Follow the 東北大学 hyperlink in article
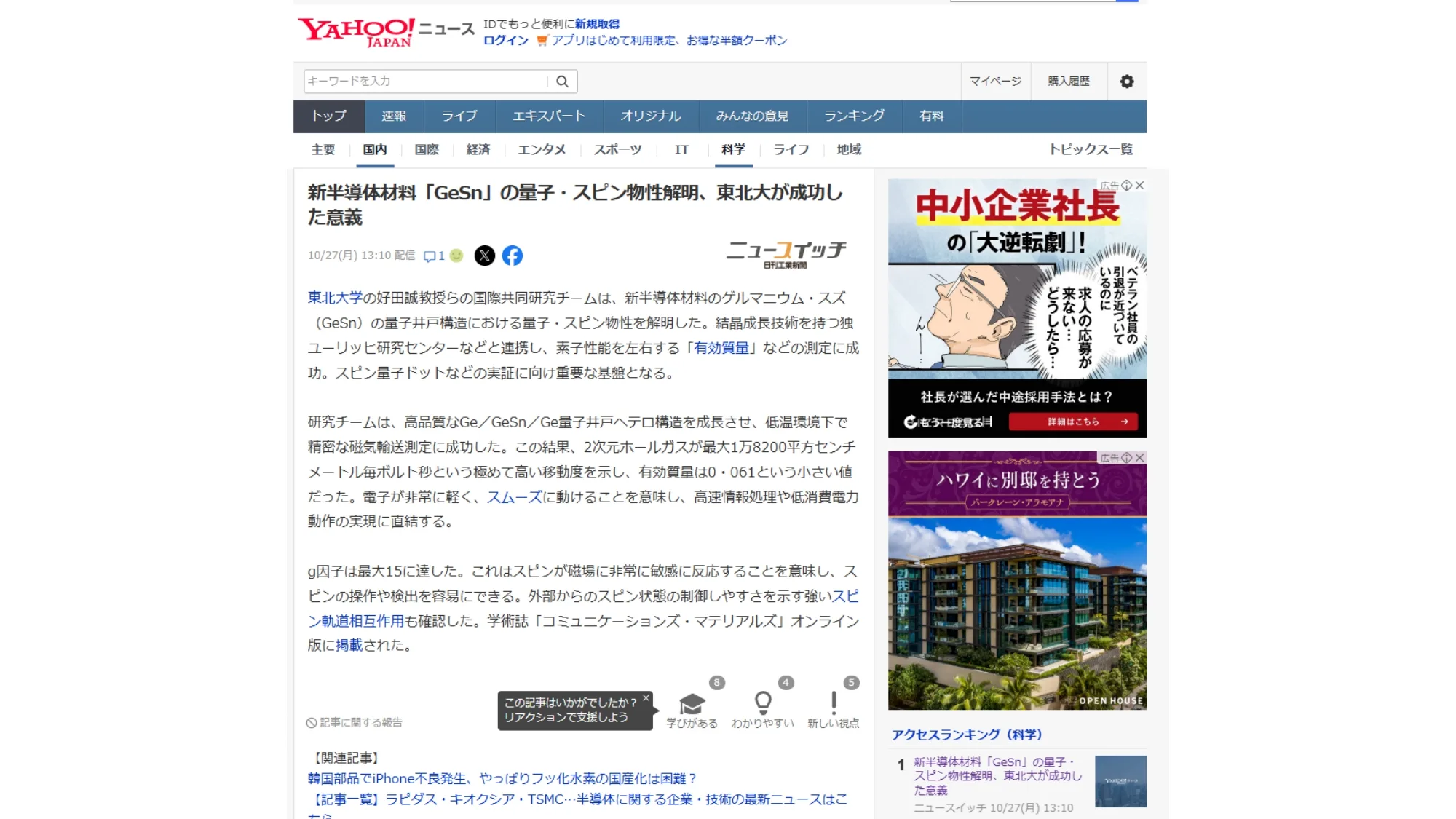Screen dimensions: 1456x819 click(335, 298)
